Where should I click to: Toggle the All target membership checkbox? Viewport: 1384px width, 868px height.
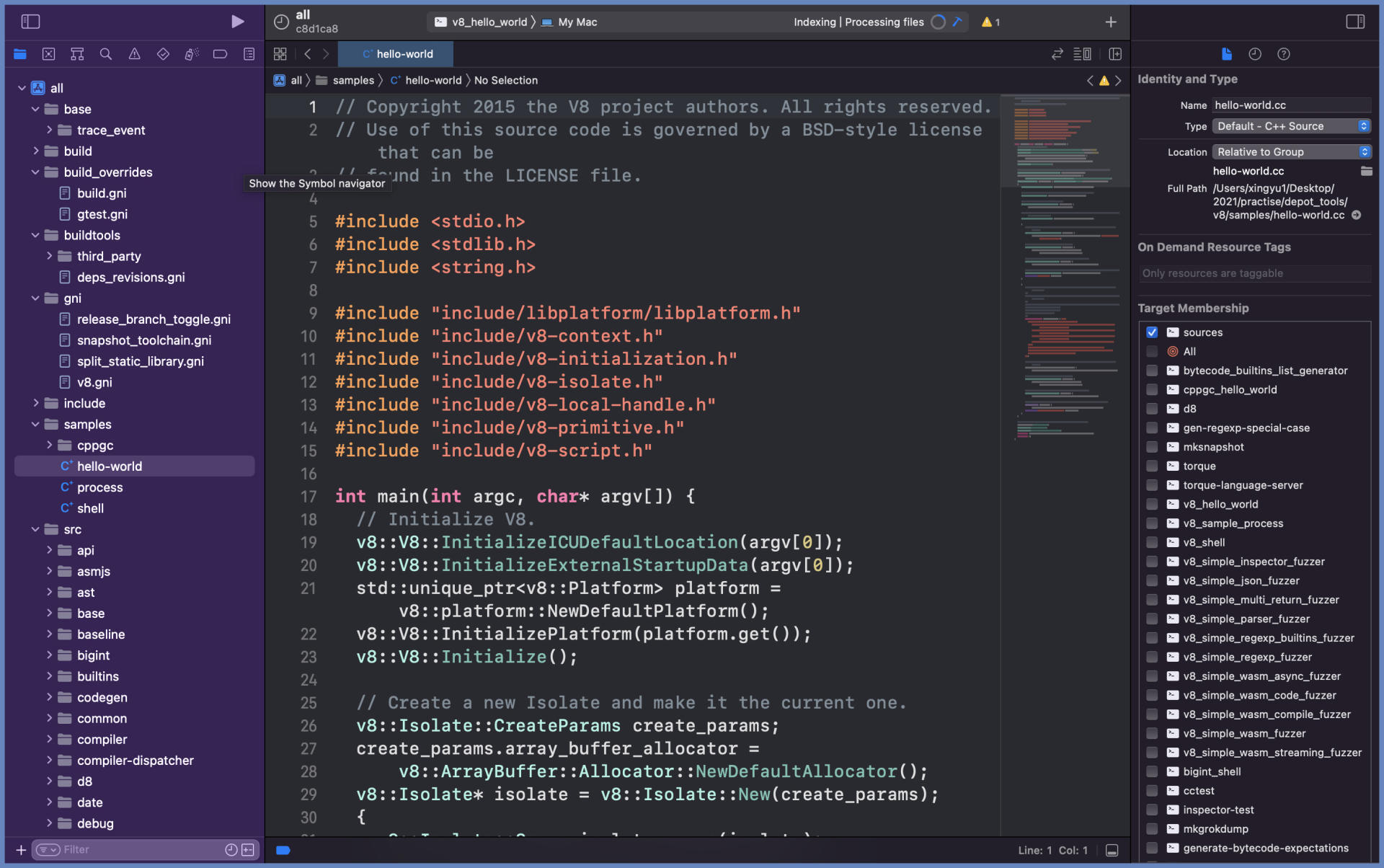1151,351
